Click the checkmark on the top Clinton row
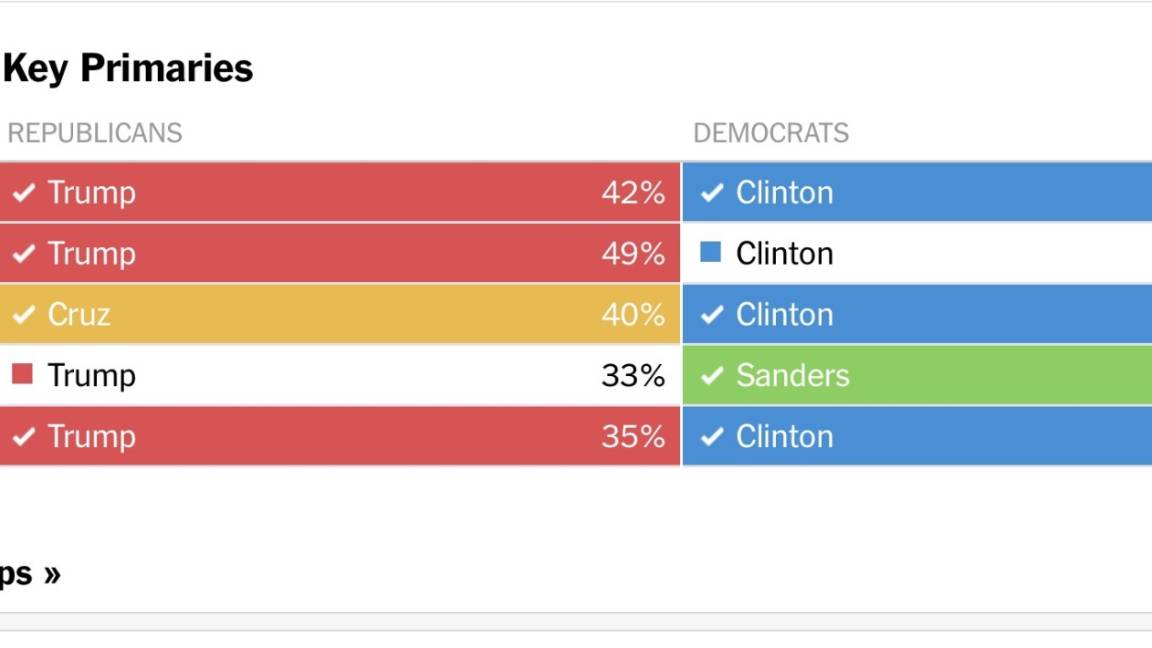 pos(712,192)
